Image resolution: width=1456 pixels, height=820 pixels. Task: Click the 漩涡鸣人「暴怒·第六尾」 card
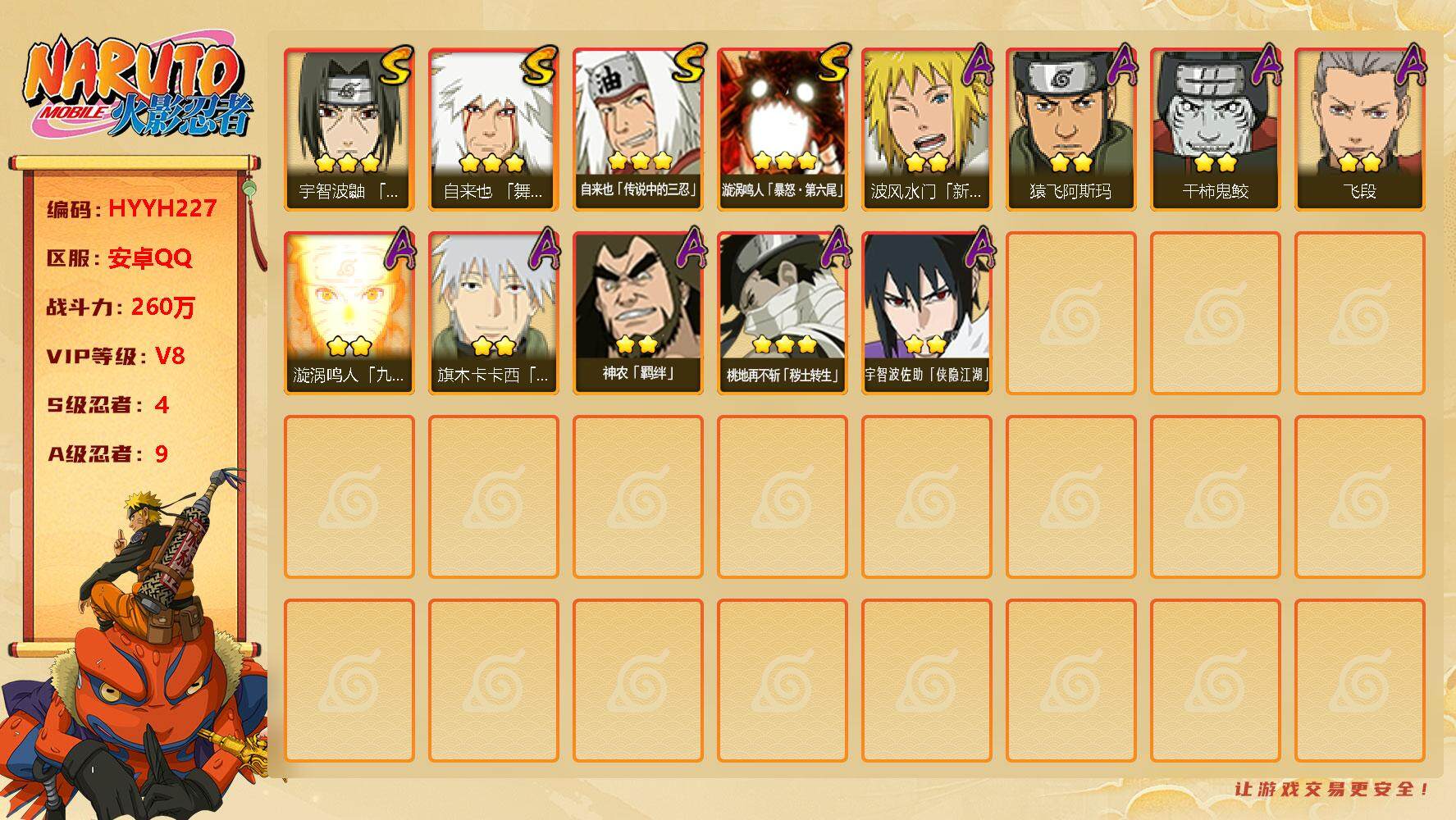[x=782, y=130]
